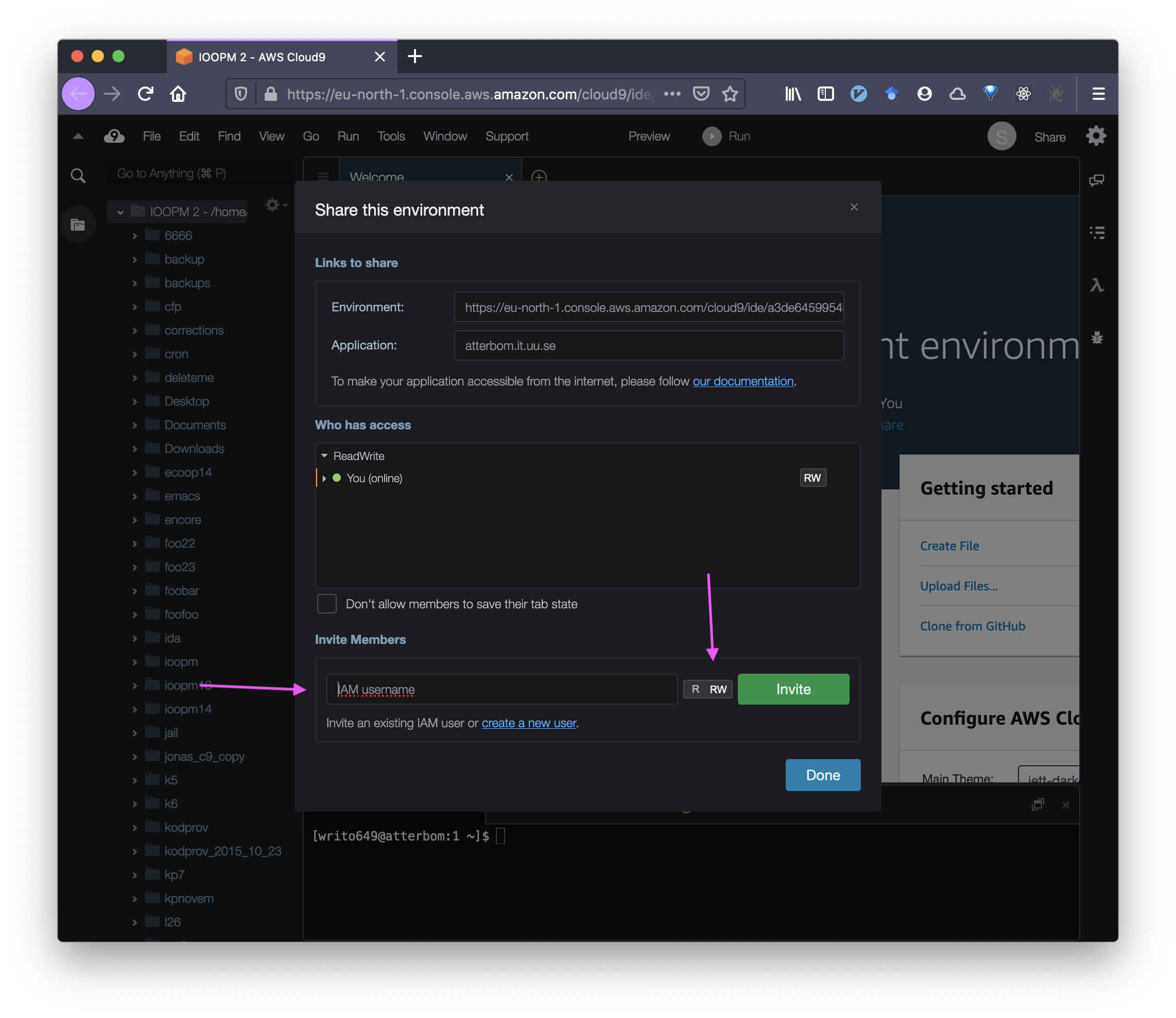The height and width of the screenshot is (1018, 1176).
Task: Open the file tree settings gear dropdown
Action: point(276,204)
